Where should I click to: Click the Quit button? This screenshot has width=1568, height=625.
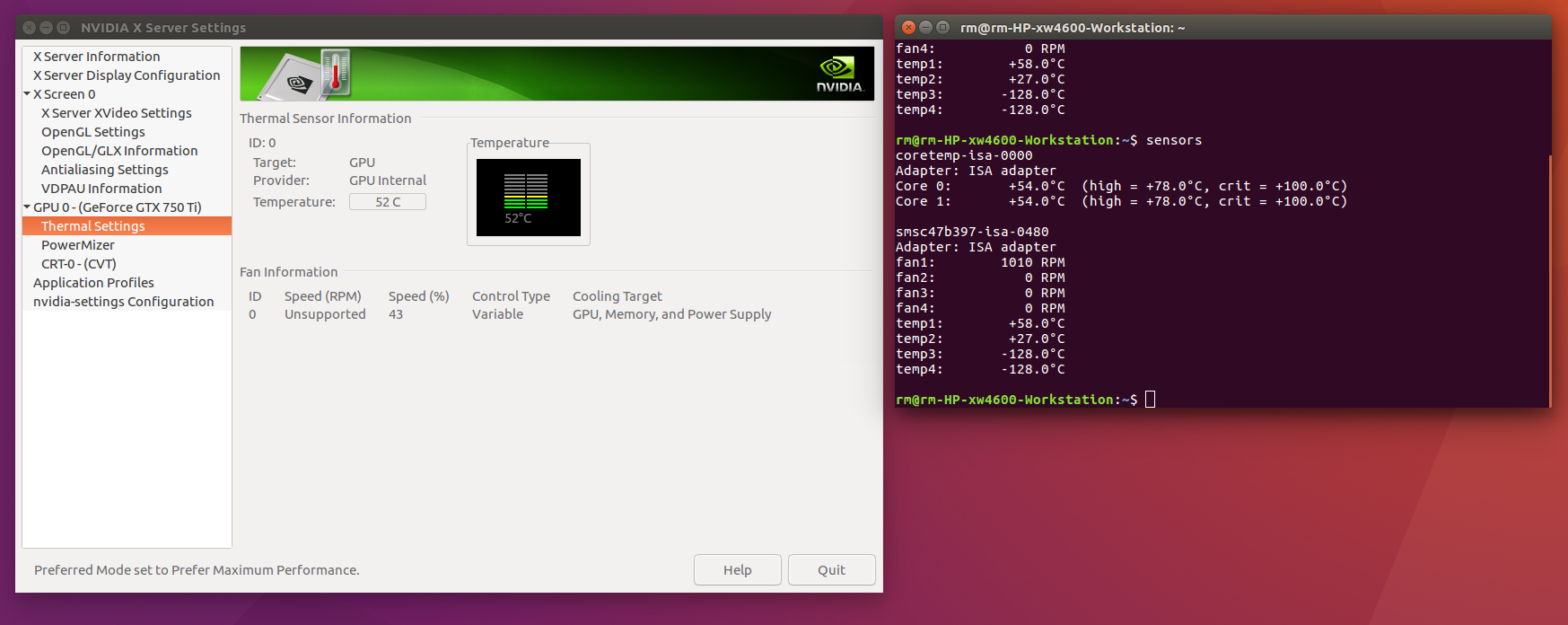pos(832,570)
